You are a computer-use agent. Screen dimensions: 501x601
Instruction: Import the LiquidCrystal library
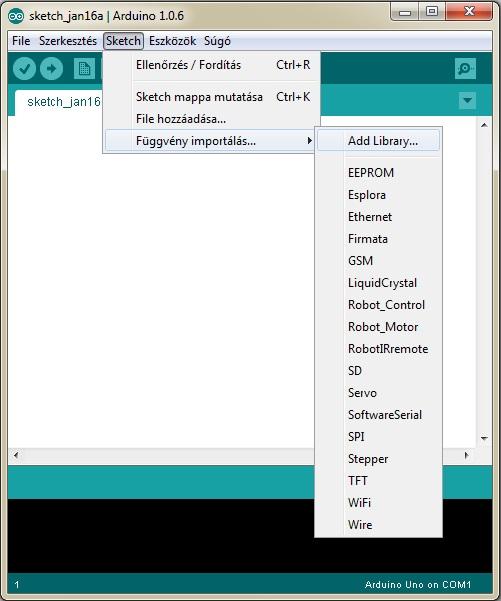(378, 283)
